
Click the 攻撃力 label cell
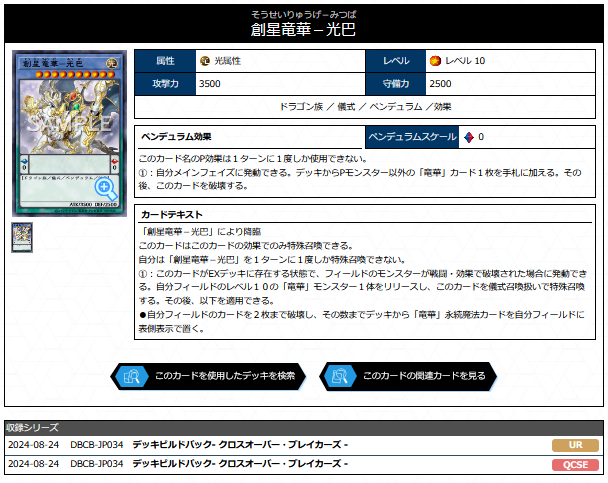tap(165, 84)
